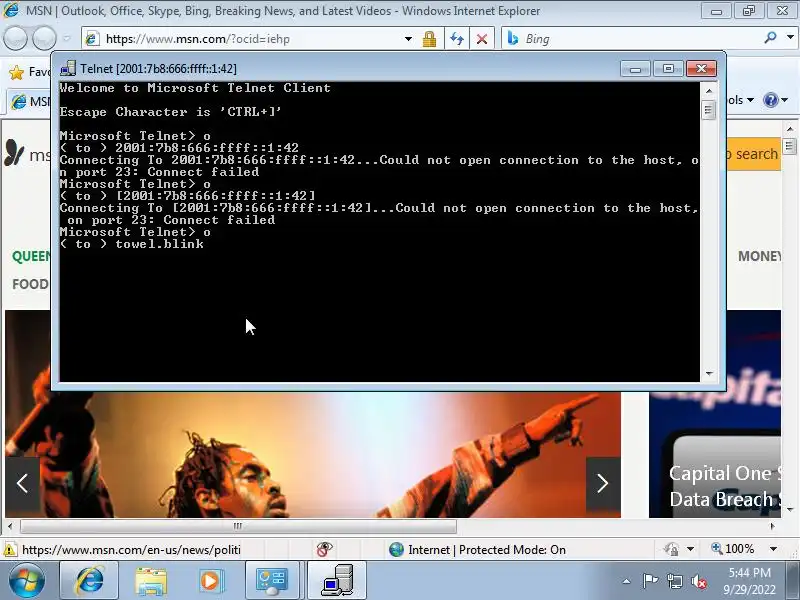Open the recent pages dropdown arrow

click(x=67, y=38)
